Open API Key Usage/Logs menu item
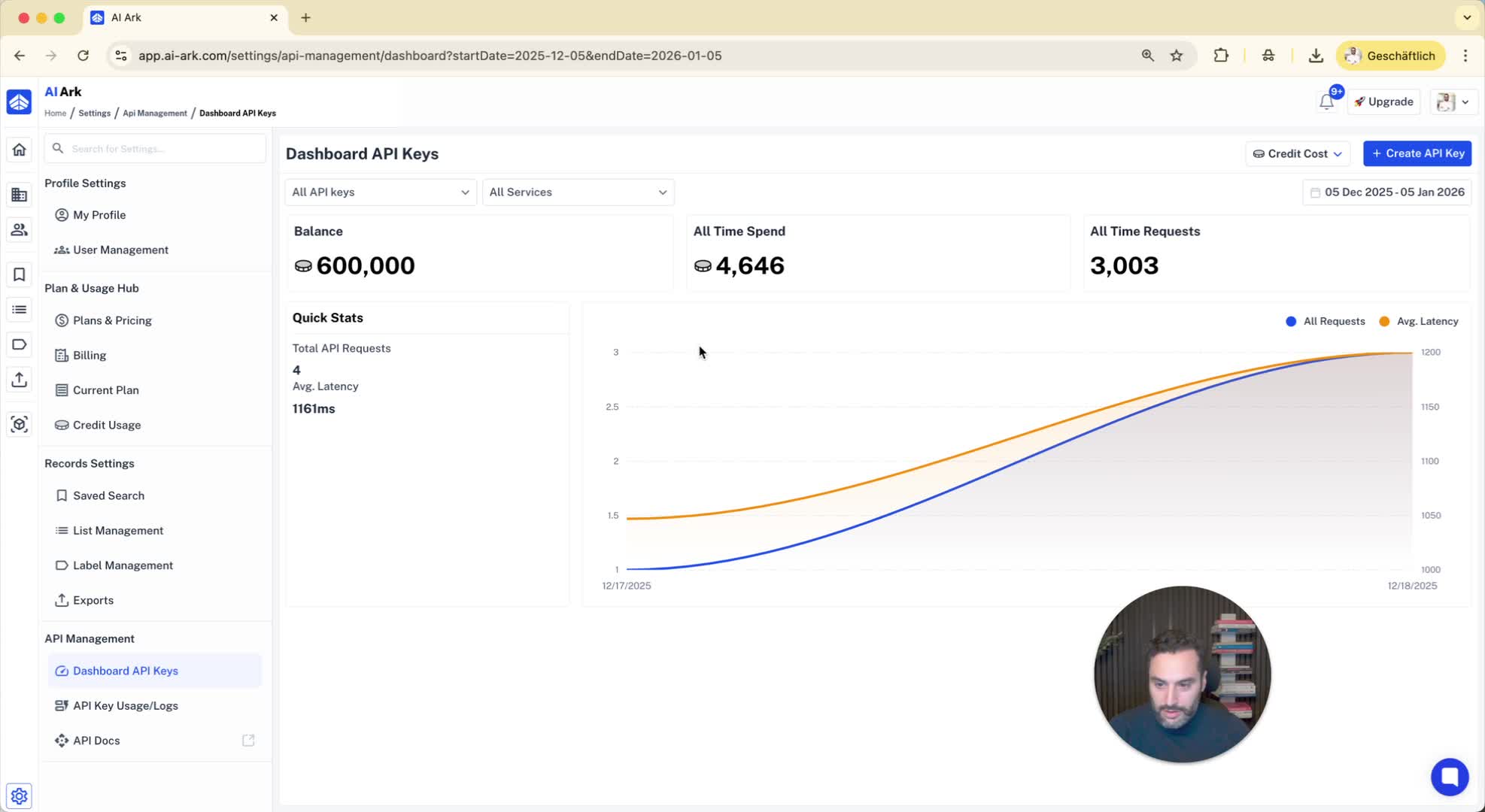The image size is (1485, 812). (x=125, y=705)
